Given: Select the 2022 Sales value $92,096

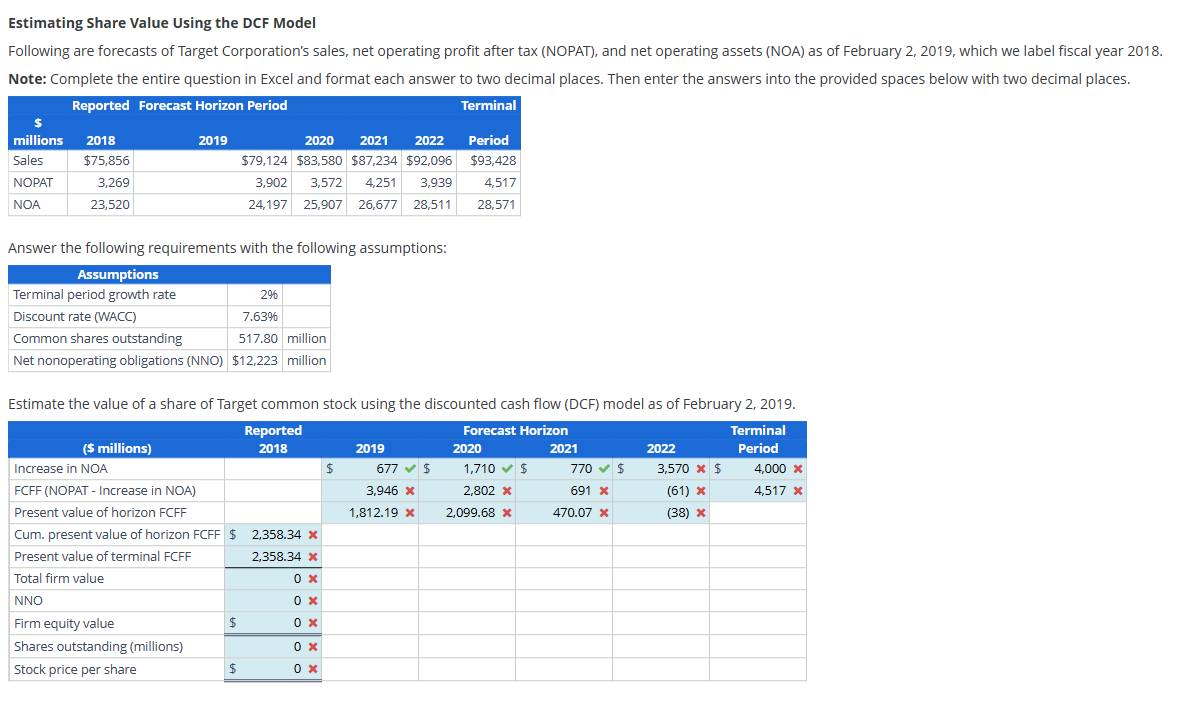Looking at the screenshot, I should tap(429, 161).
